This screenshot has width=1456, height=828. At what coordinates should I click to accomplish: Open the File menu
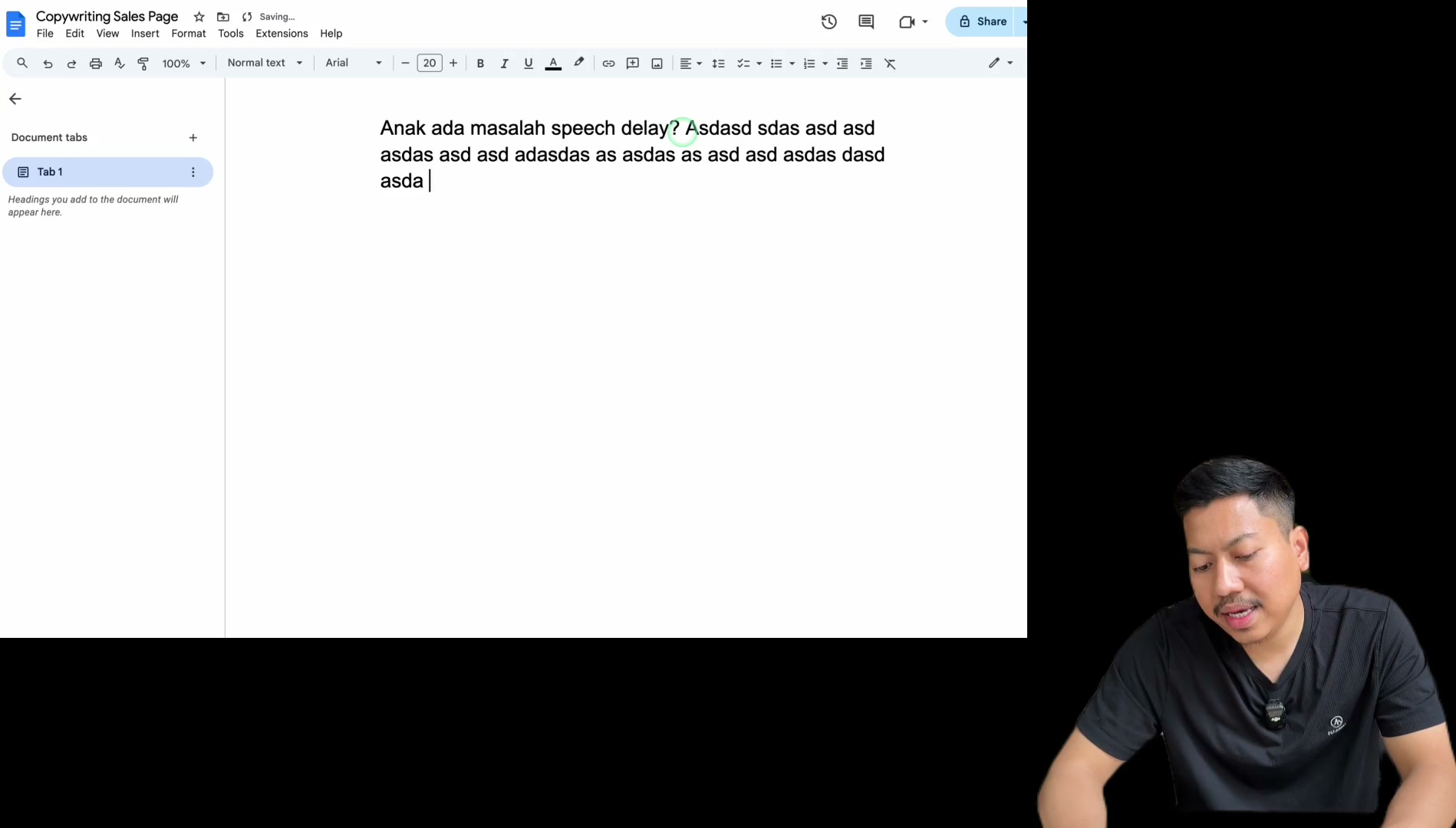point(45,34)
